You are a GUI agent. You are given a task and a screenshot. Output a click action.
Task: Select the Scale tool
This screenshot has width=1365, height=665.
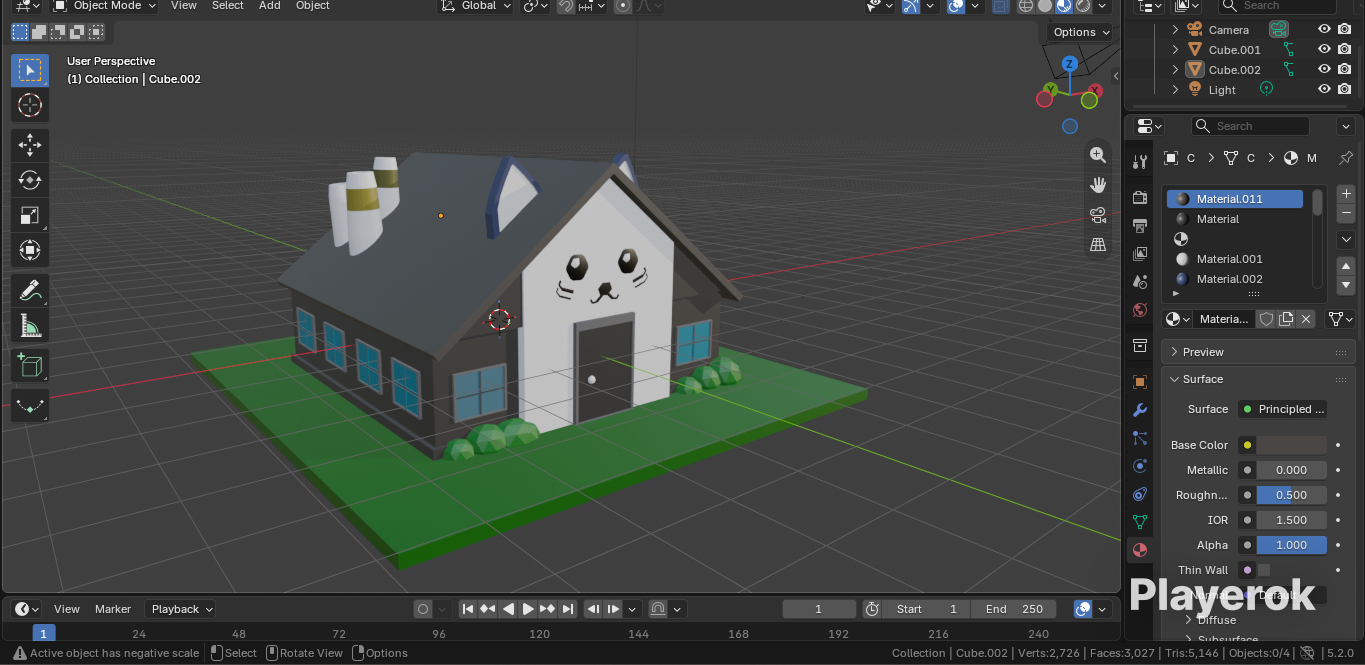point(30,215)
